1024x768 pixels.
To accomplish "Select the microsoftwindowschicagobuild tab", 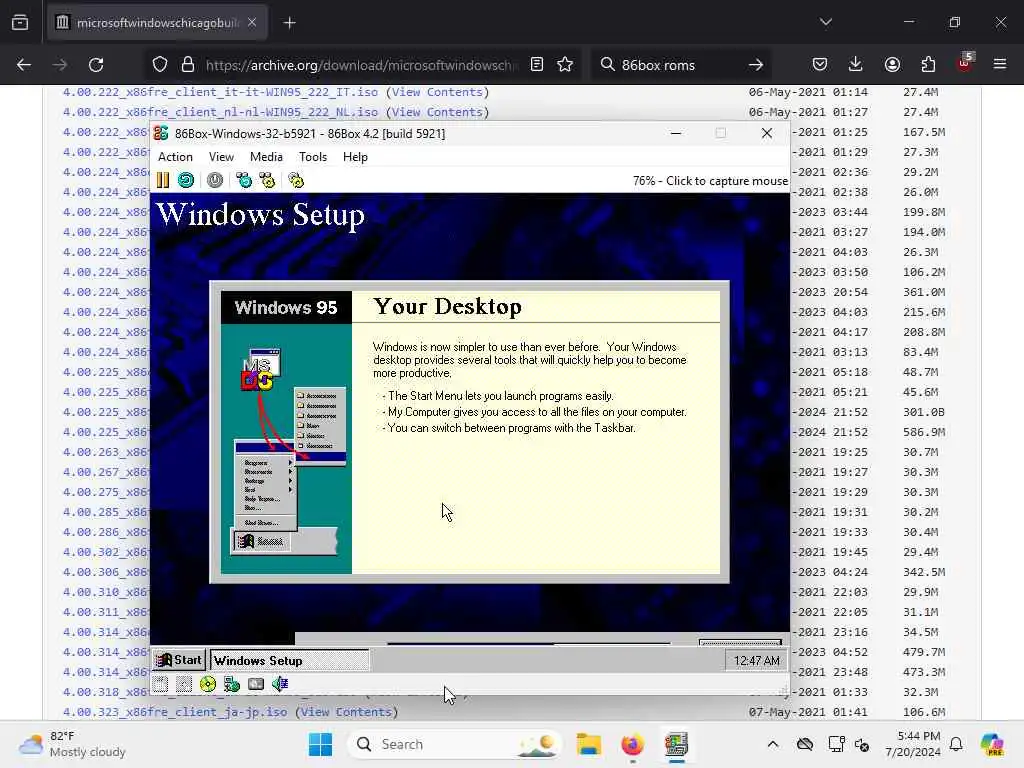I will point(157,23).
